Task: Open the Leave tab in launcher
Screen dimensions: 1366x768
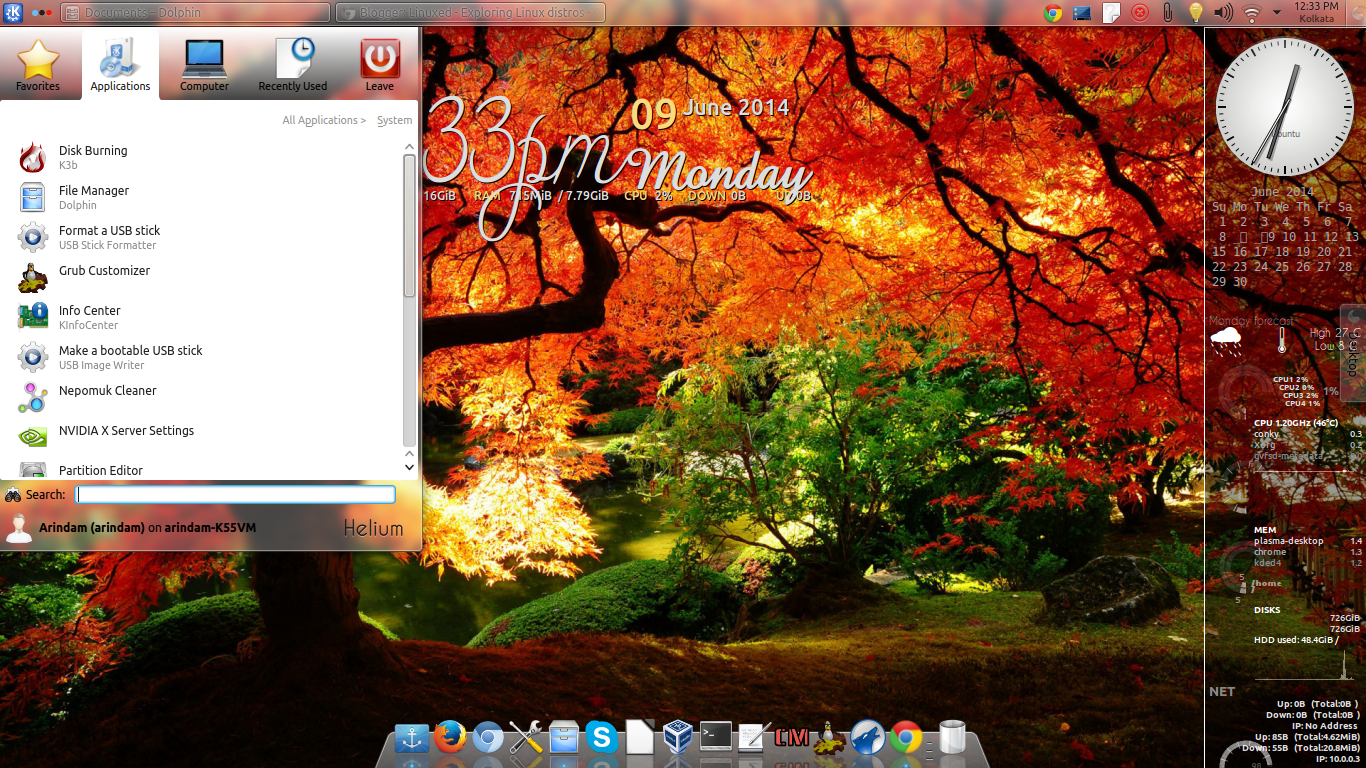Action: [380, 66]
